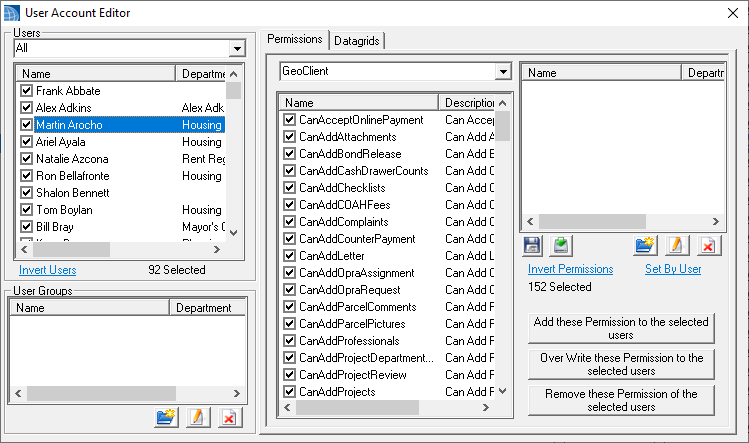
Task: Click the Department column header in User Groups
Action: pyautogui.click(x=208, y=308)
